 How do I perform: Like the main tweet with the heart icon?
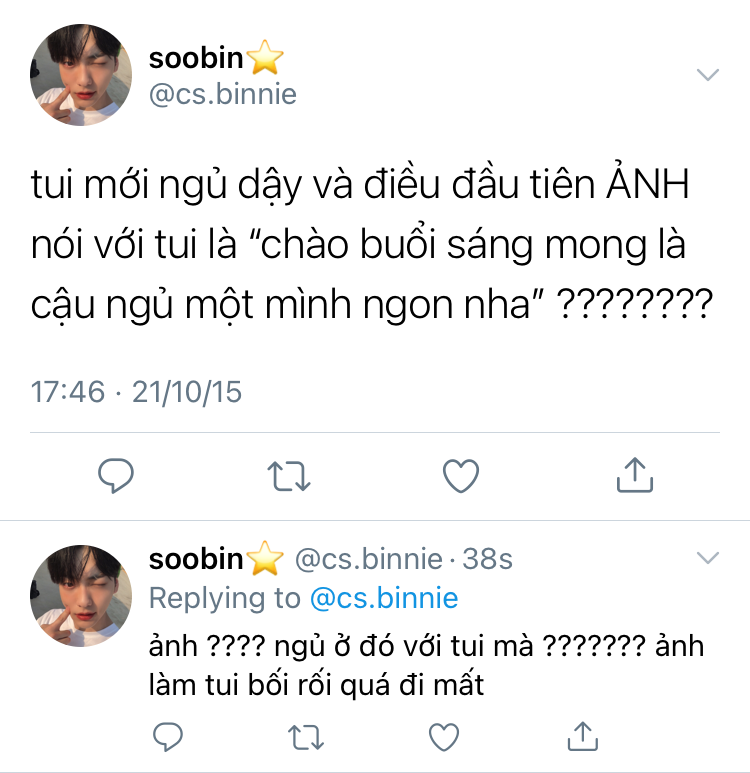coord(461,476)
